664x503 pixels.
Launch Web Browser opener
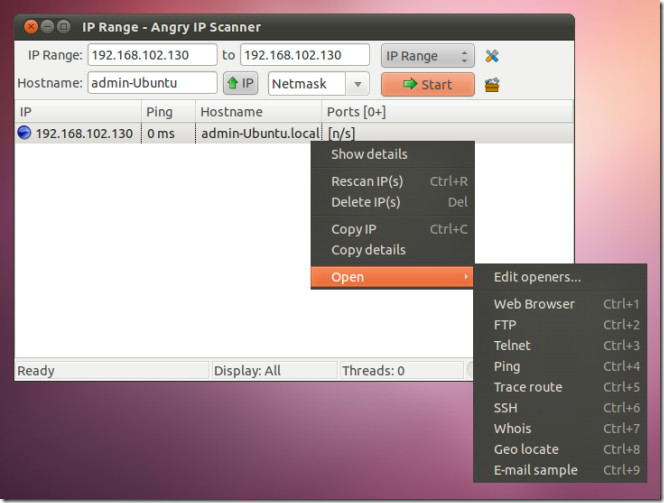coord(560,304)
